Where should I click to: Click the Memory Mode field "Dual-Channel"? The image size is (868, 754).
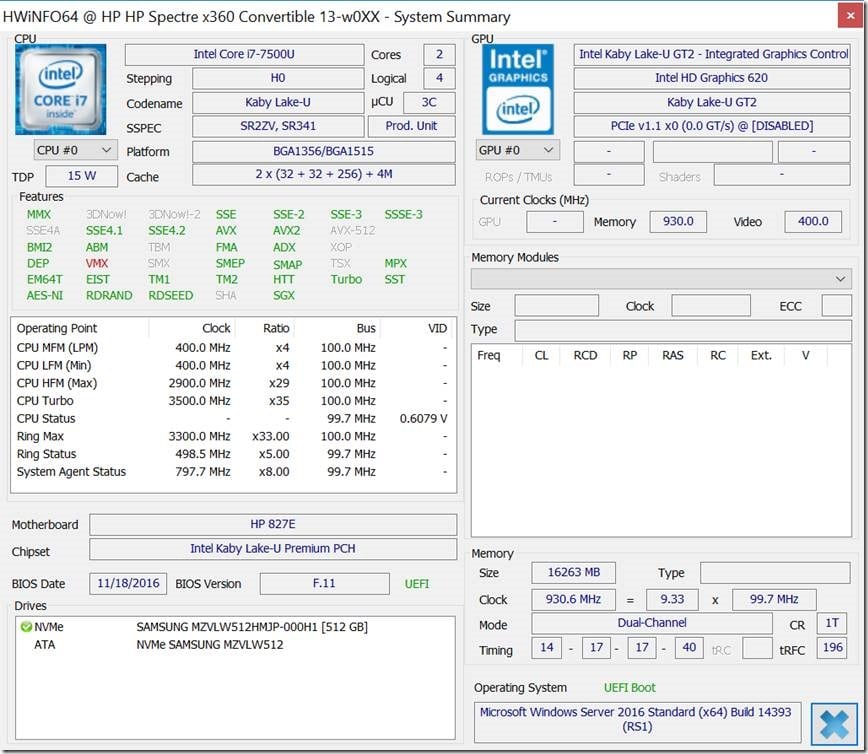tap(652, 623)
